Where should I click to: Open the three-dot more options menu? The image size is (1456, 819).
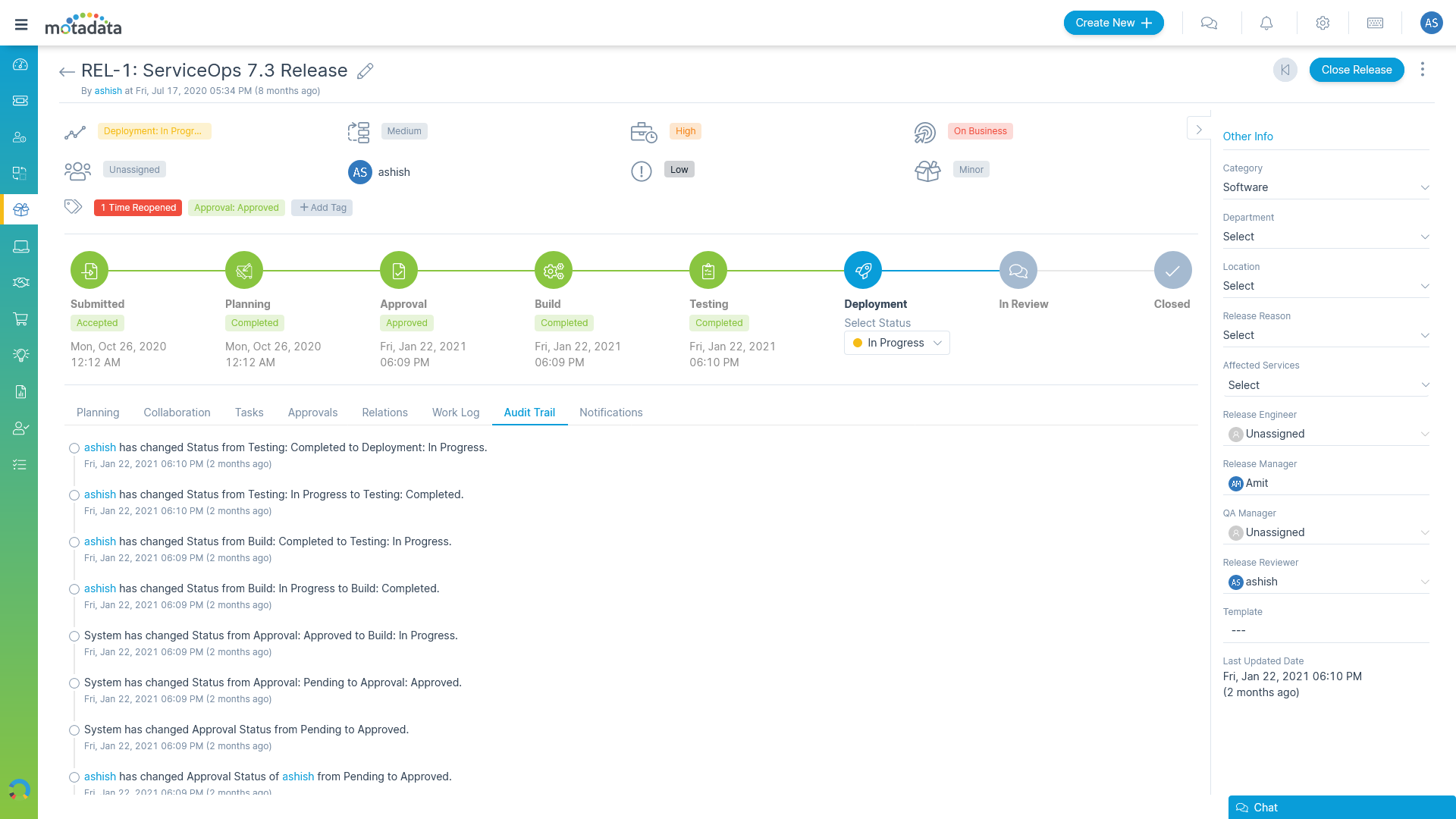(1423, 70)
